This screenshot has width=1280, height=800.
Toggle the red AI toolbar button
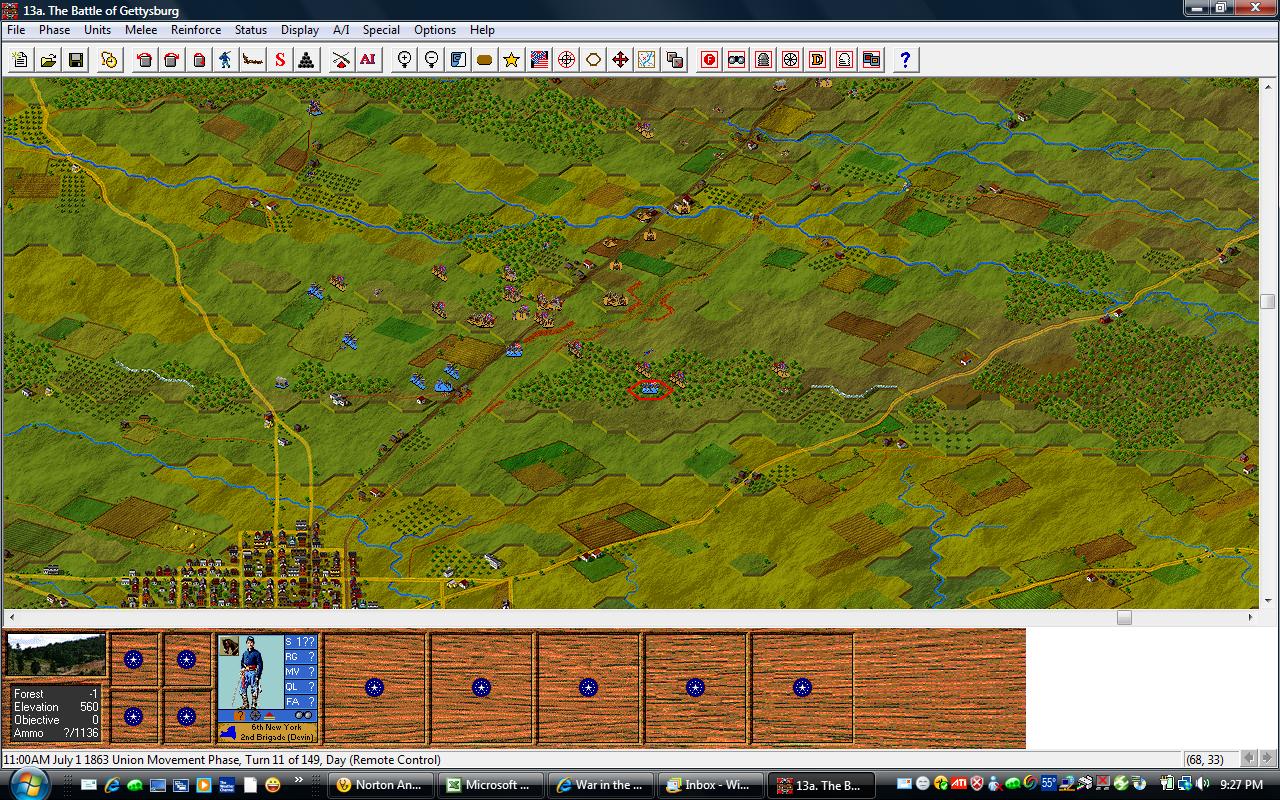368,60
